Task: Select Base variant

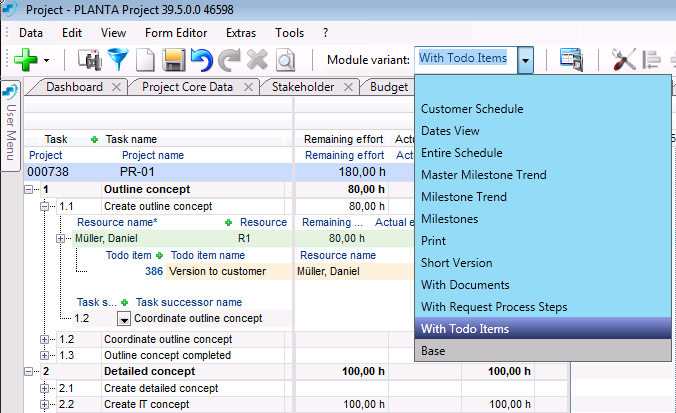Action: pyautogui.click(x=543, y=350)
